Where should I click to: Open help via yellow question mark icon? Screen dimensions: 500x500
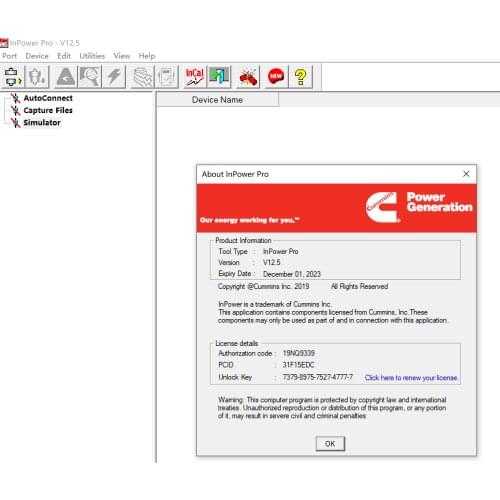tap(301, 77)
